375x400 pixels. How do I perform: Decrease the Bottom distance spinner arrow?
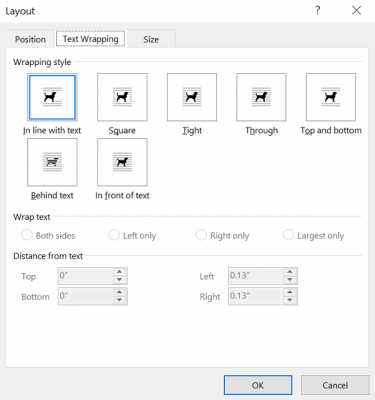pyautogui.click(x=120, y=300)
